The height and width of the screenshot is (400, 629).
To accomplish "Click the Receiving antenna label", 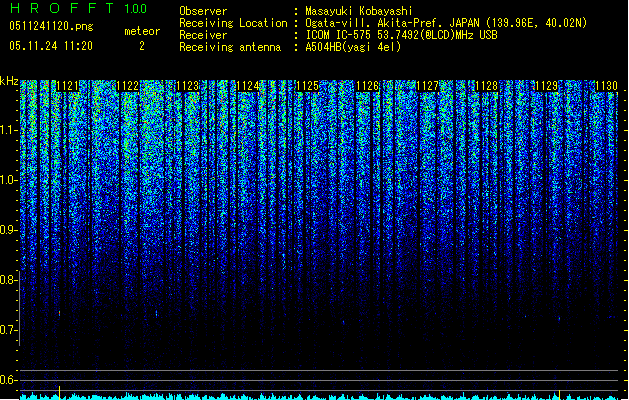I will click(230, 47).
